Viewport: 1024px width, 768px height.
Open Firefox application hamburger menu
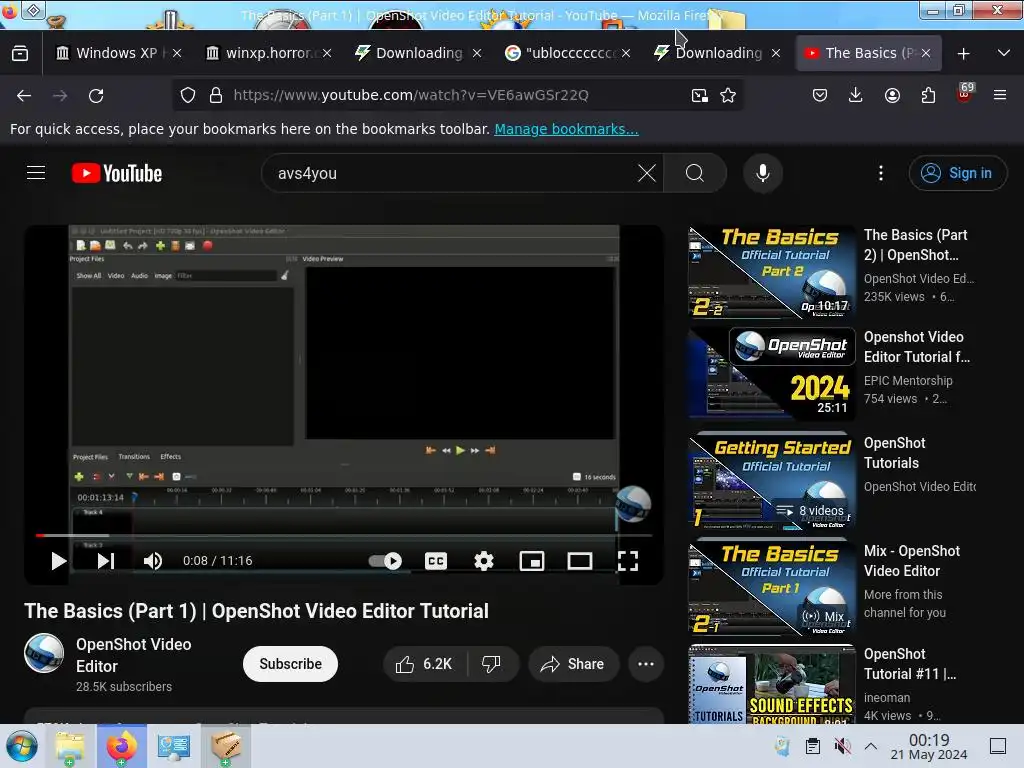tap(1000, 95)
